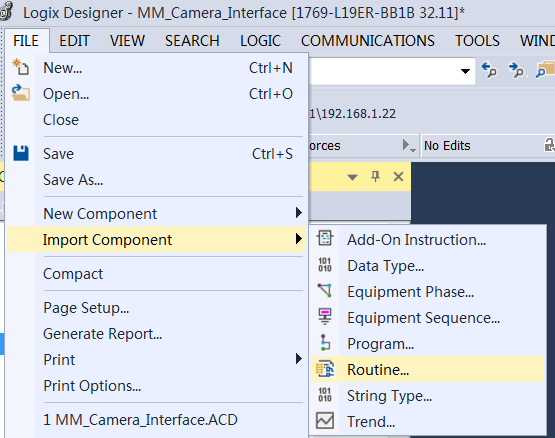Select Data Type... import option

click(428, 266)
